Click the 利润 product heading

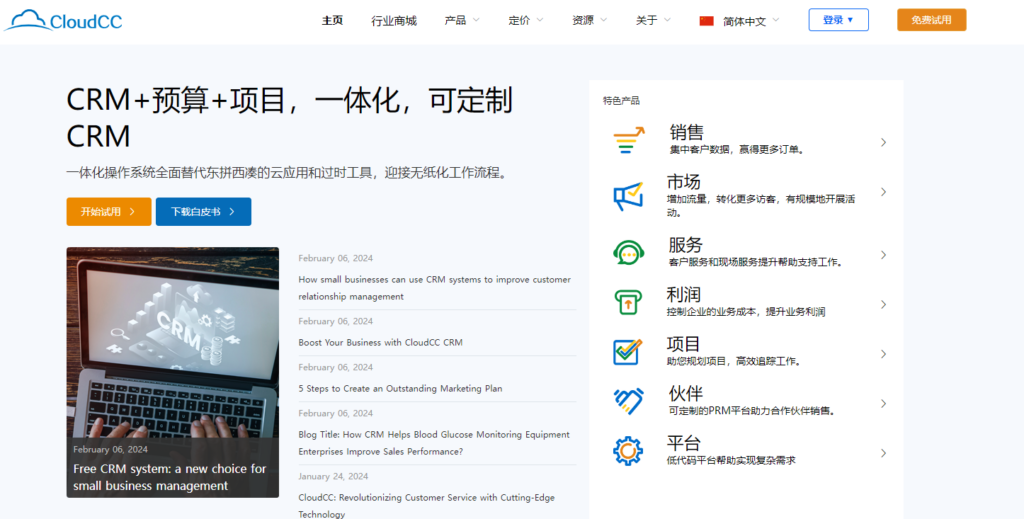click(x=684, y=294)
